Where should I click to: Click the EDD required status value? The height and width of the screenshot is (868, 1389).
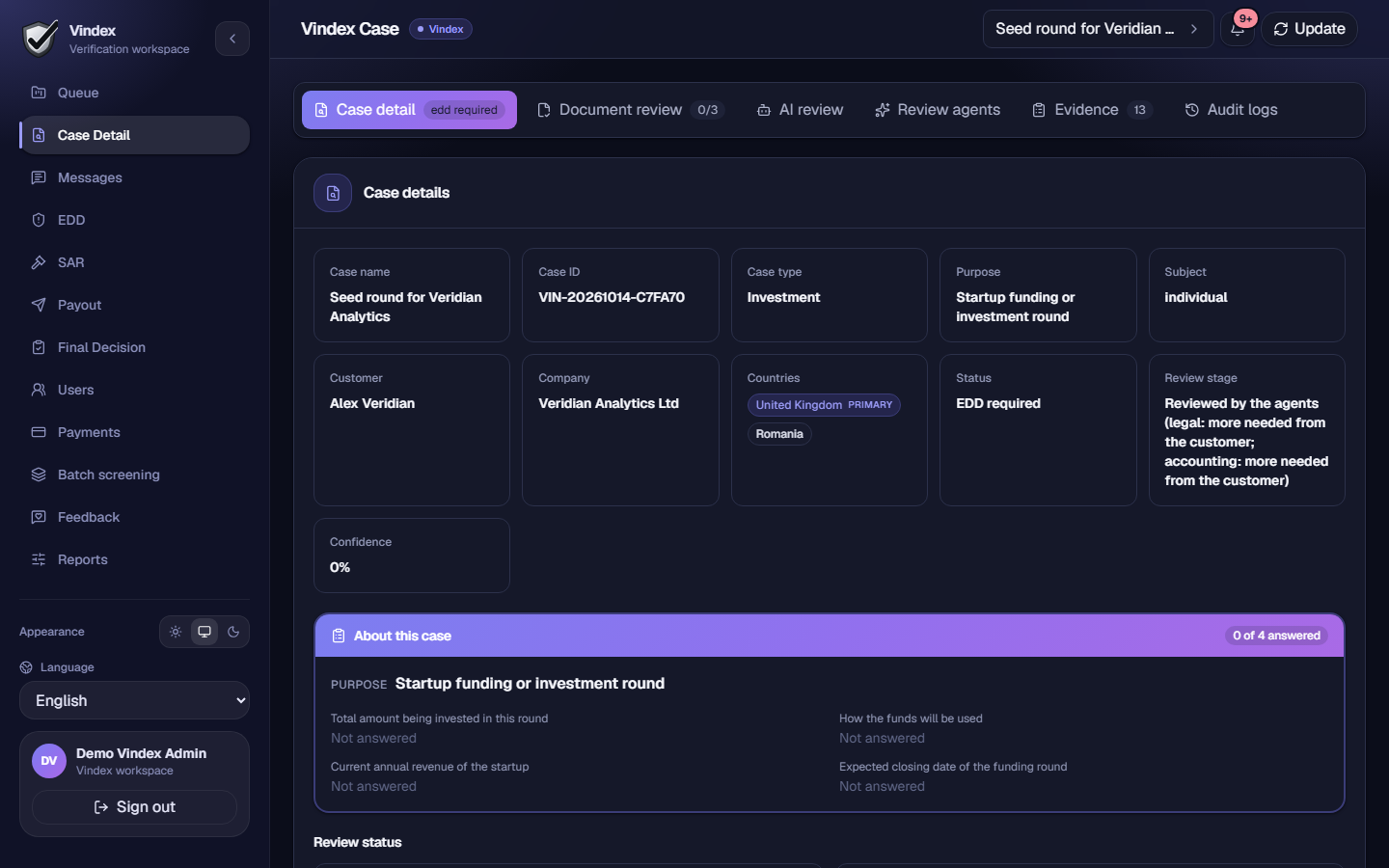tap(998, 403)
